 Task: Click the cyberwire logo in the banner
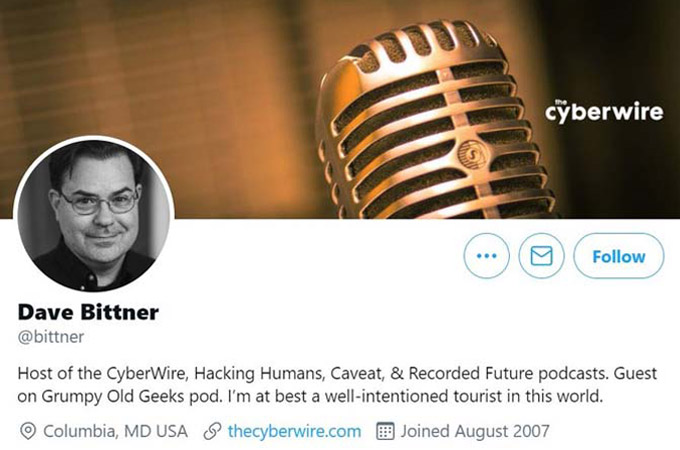click(x=604, y=111)
